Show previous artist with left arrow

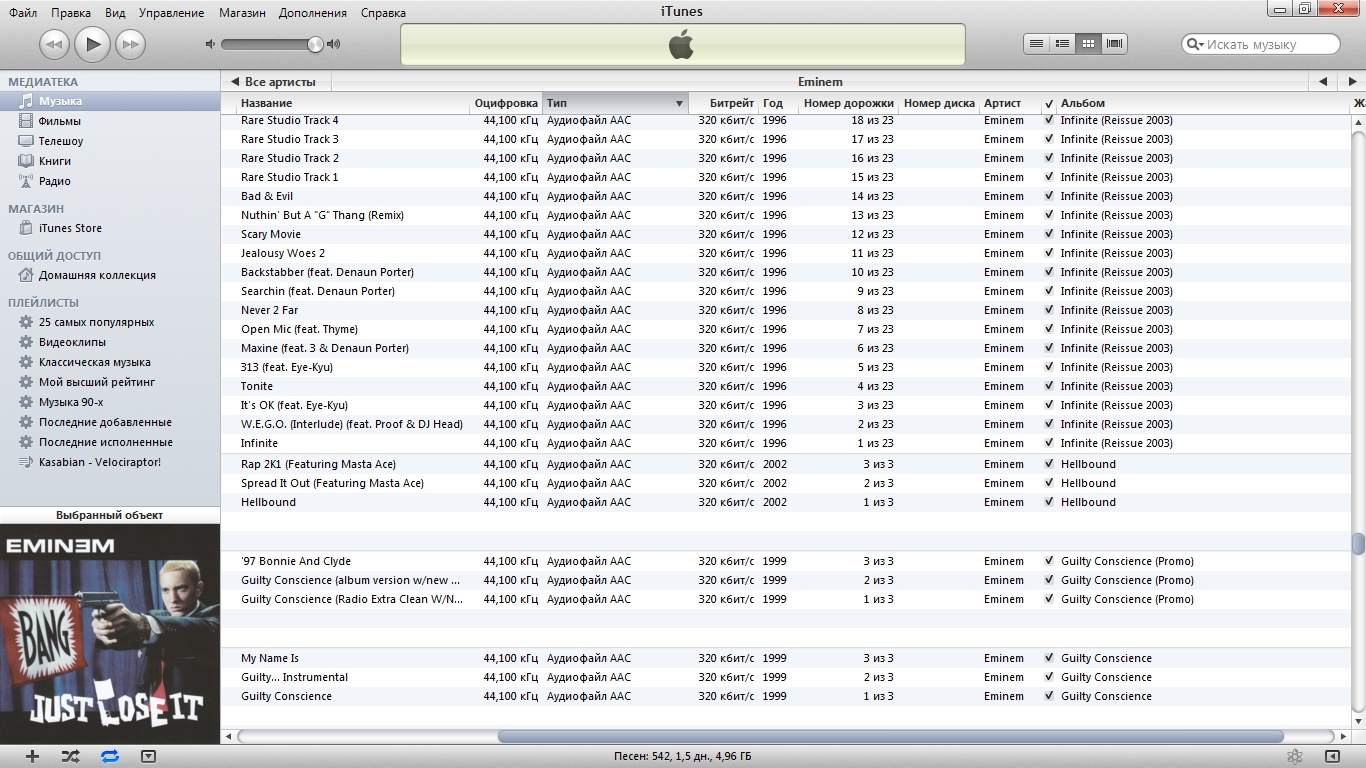point(1322,82)
